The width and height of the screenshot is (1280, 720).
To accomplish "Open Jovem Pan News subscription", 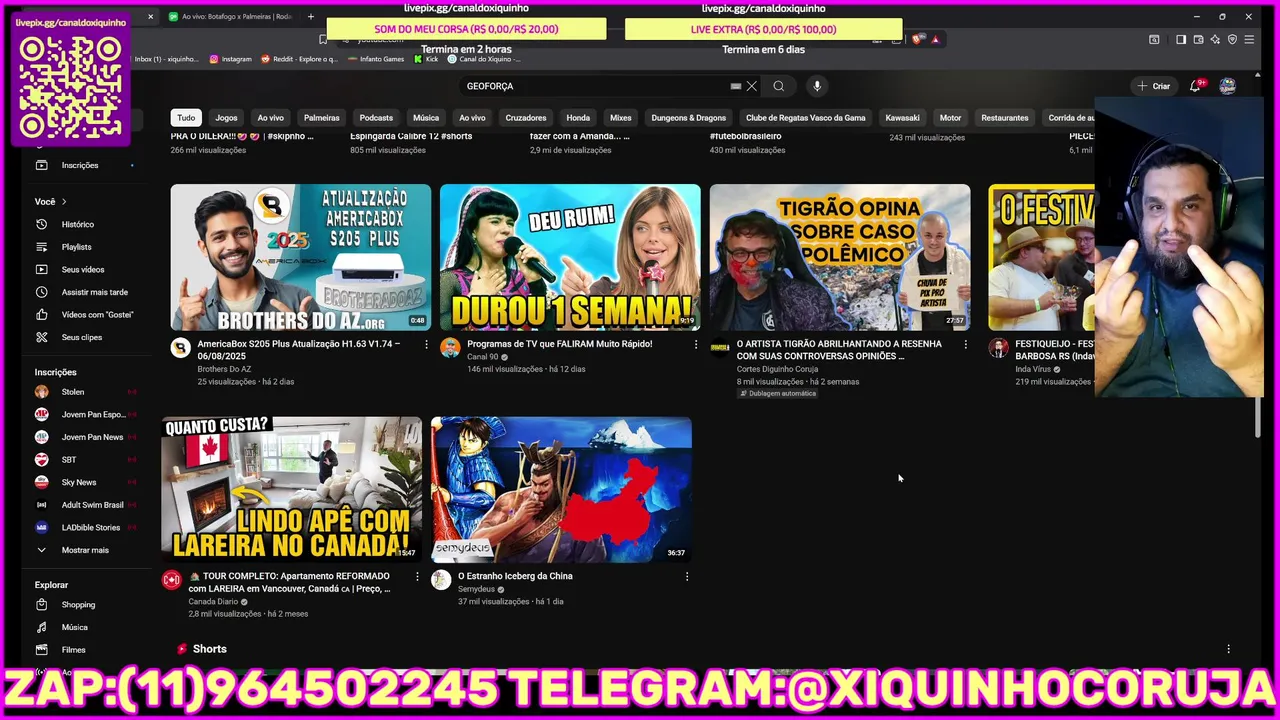I will click(x=92, y=437).
